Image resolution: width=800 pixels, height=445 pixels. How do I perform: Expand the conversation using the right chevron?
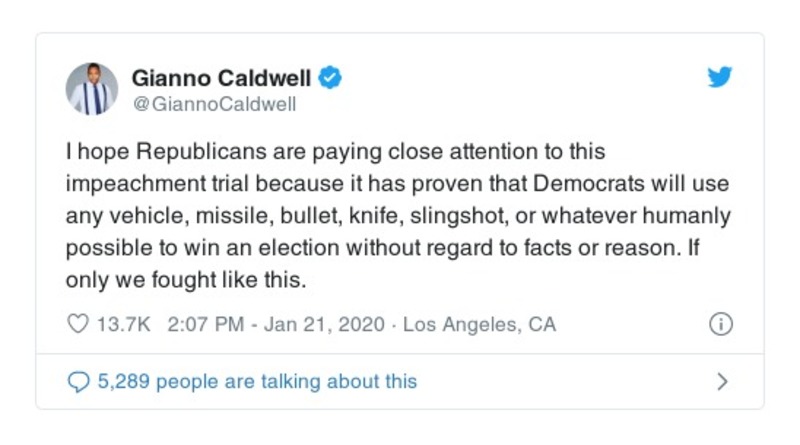coord(722,381)
